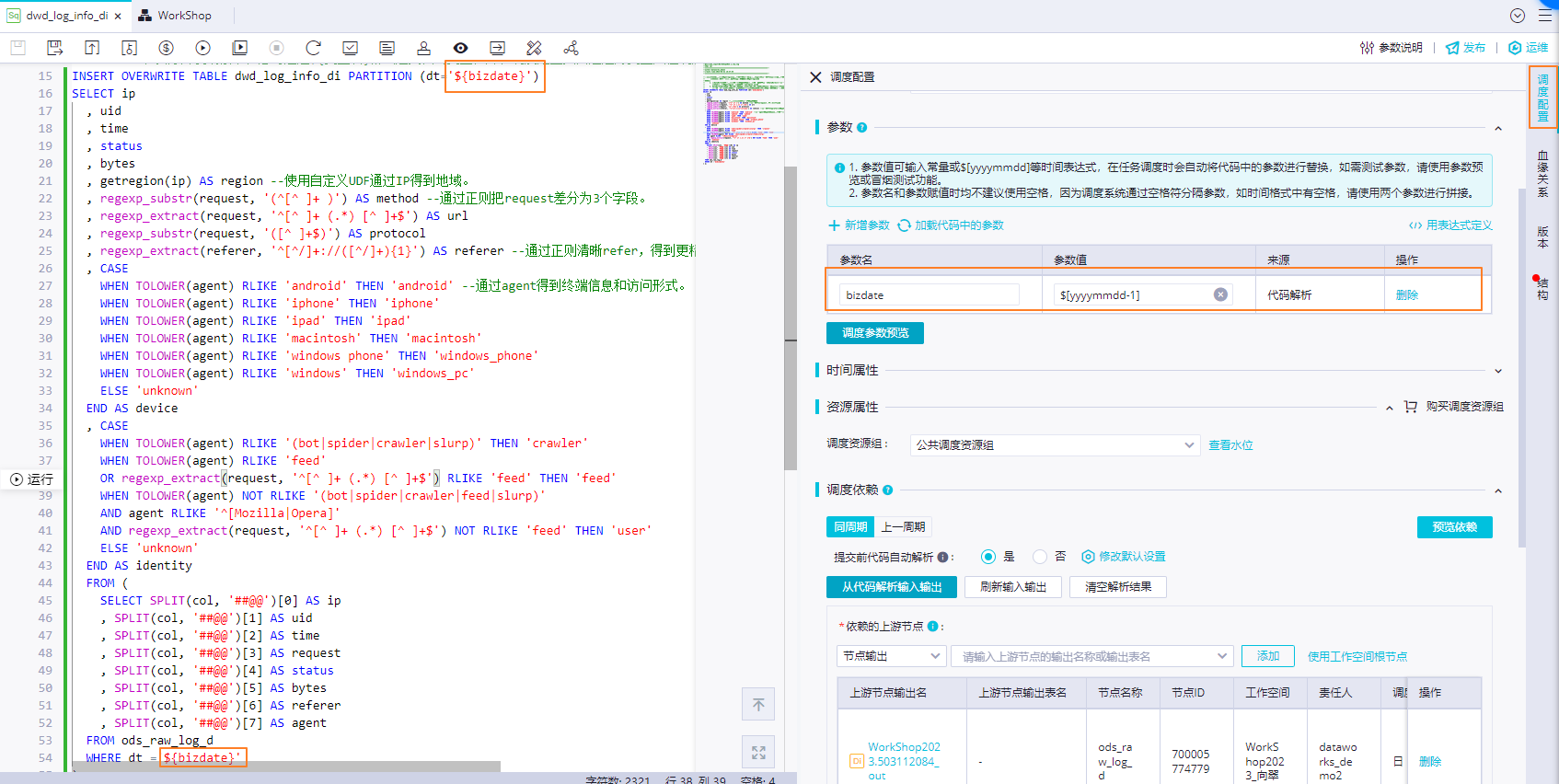
Task: Open the 节点输出 type dropdown
Action: (x=891, y=656)
